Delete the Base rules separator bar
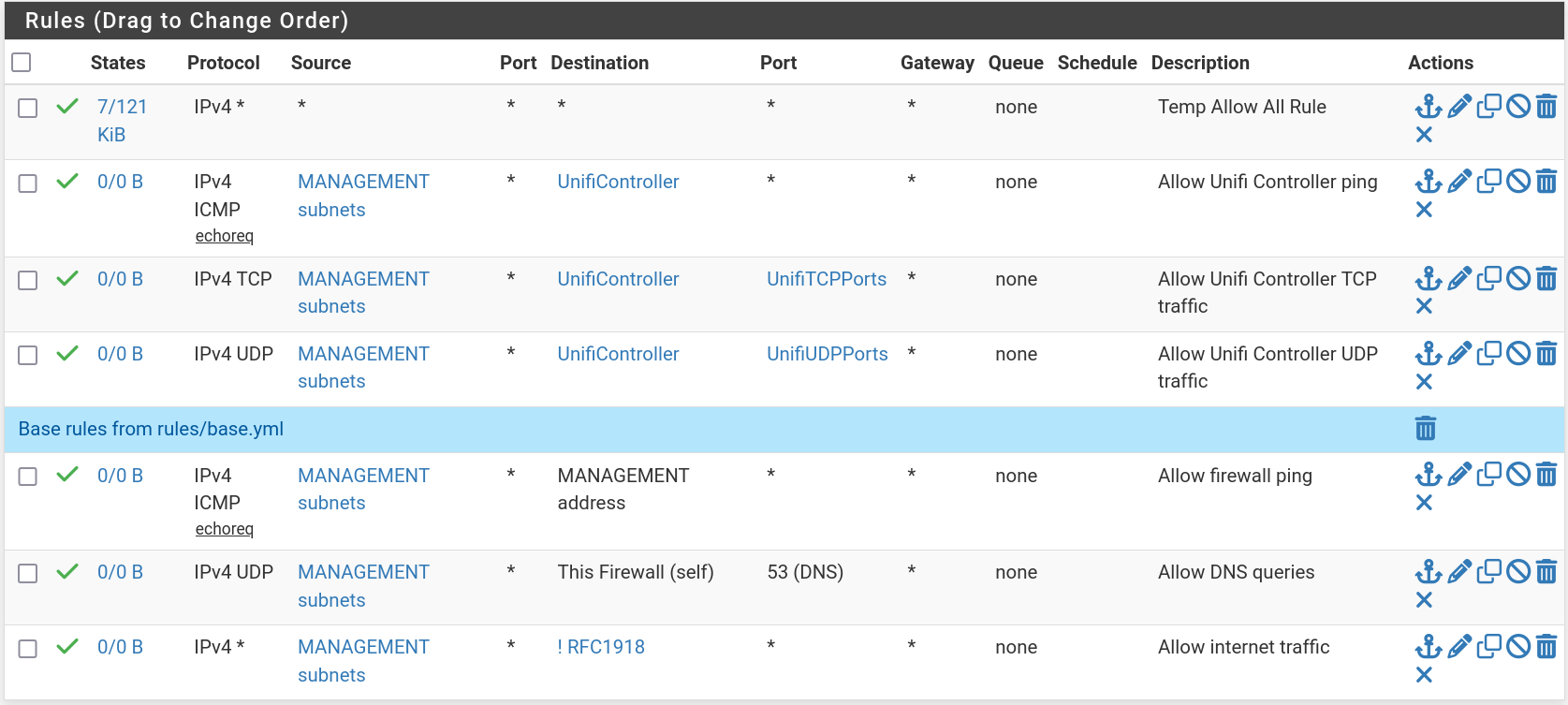 [1425, 429]
